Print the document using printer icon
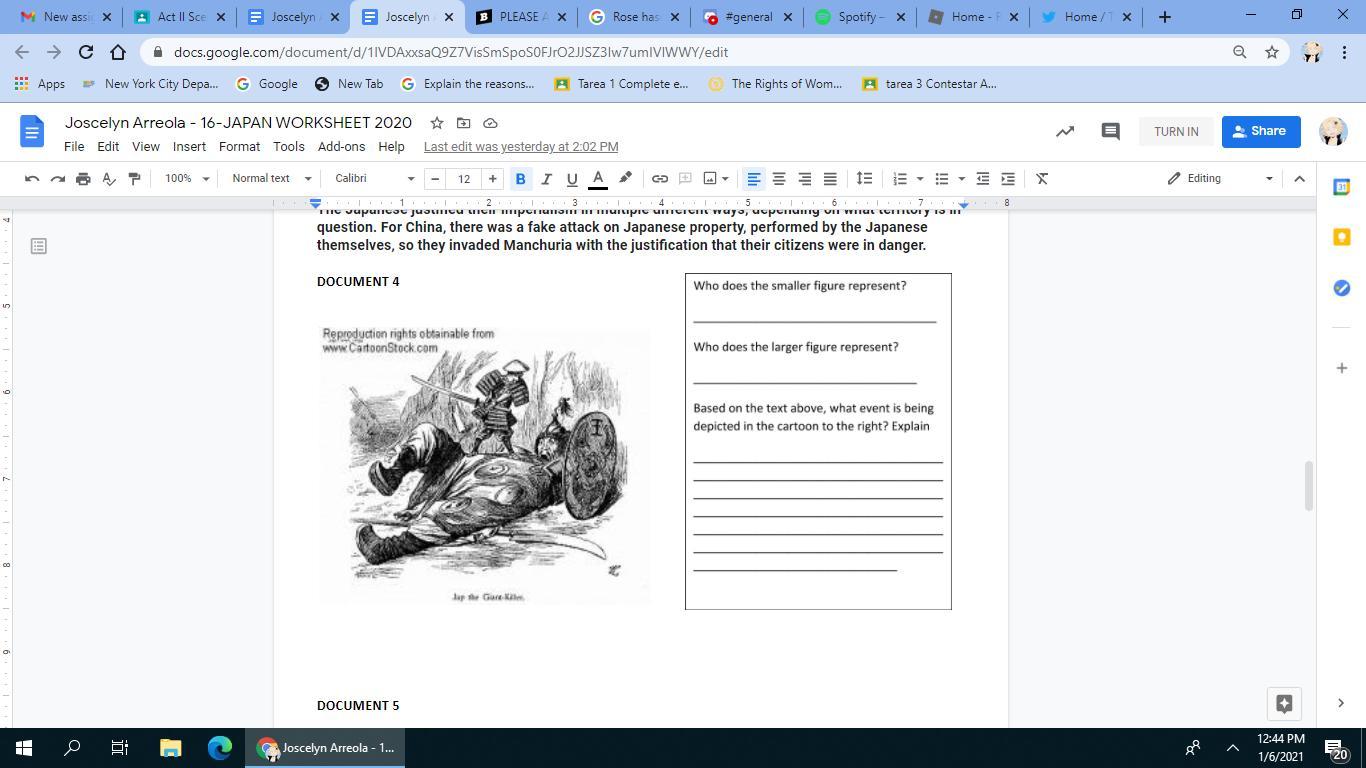The image size is (1366, 768). click(83, 178)
